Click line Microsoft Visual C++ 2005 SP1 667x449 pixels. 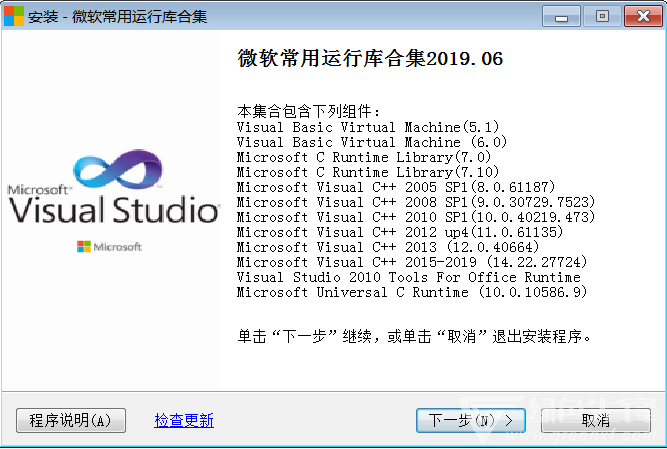point(396,187)
